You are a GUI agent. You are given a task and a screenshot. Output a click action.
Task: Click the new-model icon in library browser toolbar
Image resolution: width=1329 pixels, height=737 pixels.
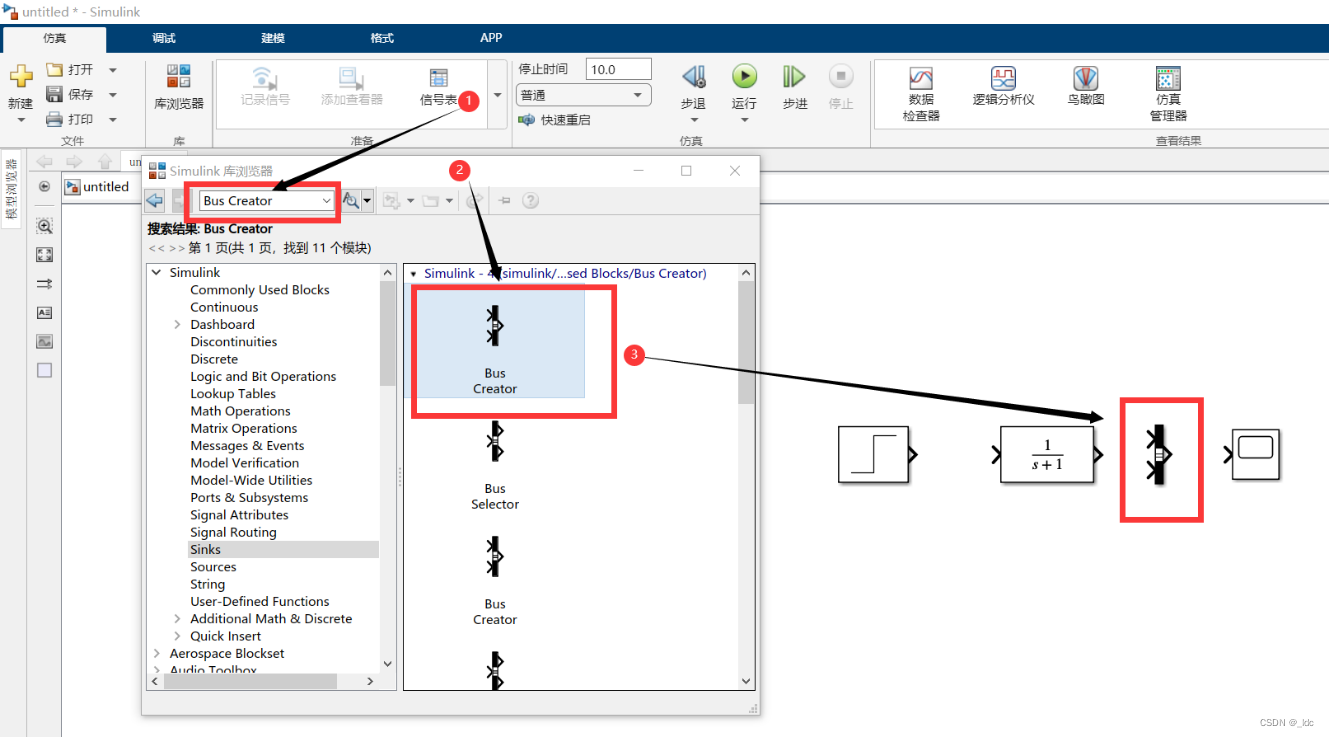391,201
